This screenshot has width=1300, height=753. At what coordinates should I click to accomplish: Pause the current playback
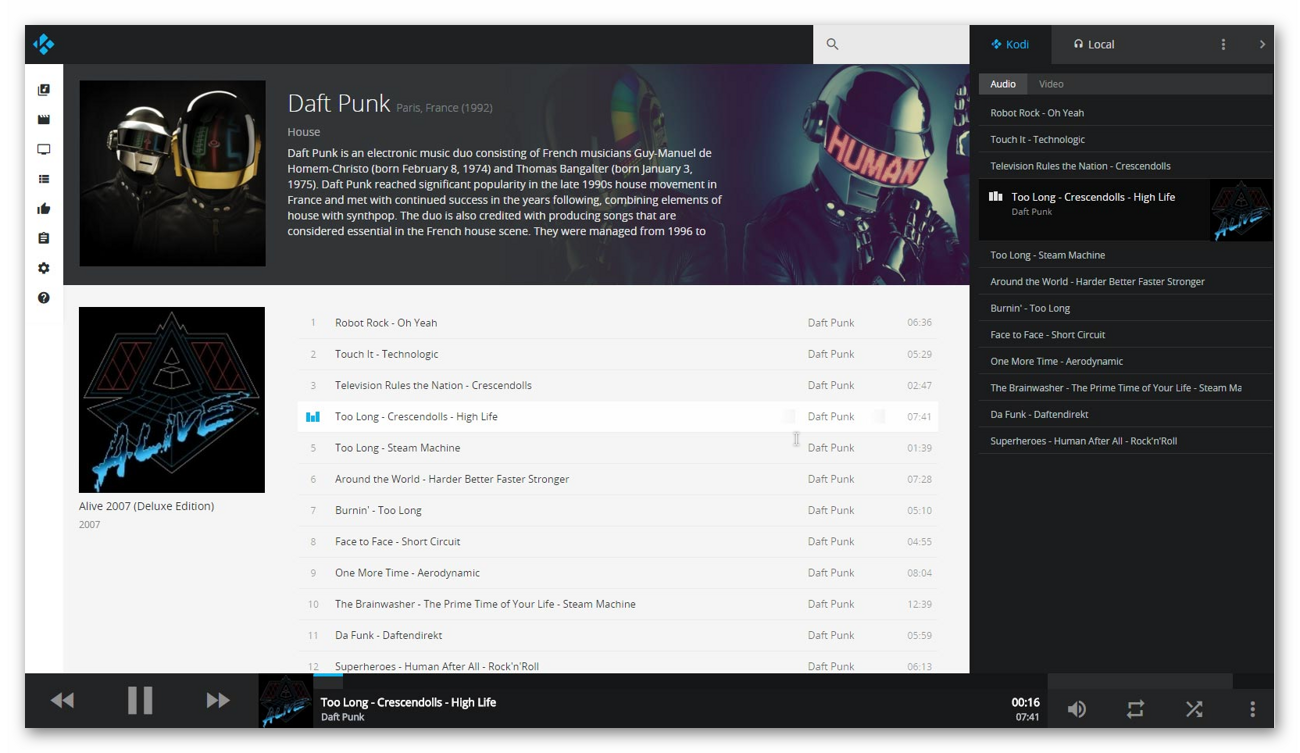click(140, 700)
